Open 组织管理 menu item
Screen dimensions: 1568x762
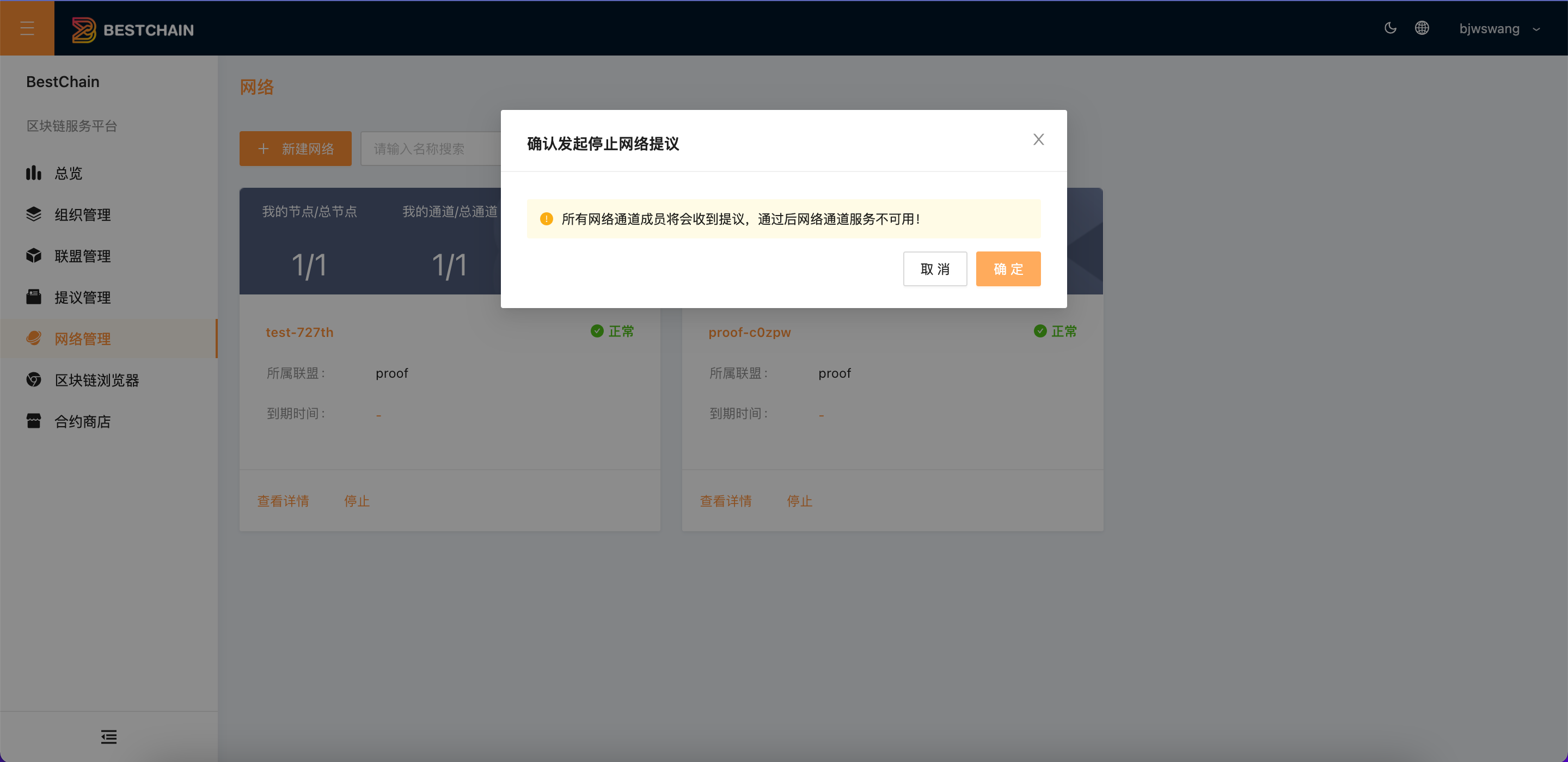click(109, 215)
